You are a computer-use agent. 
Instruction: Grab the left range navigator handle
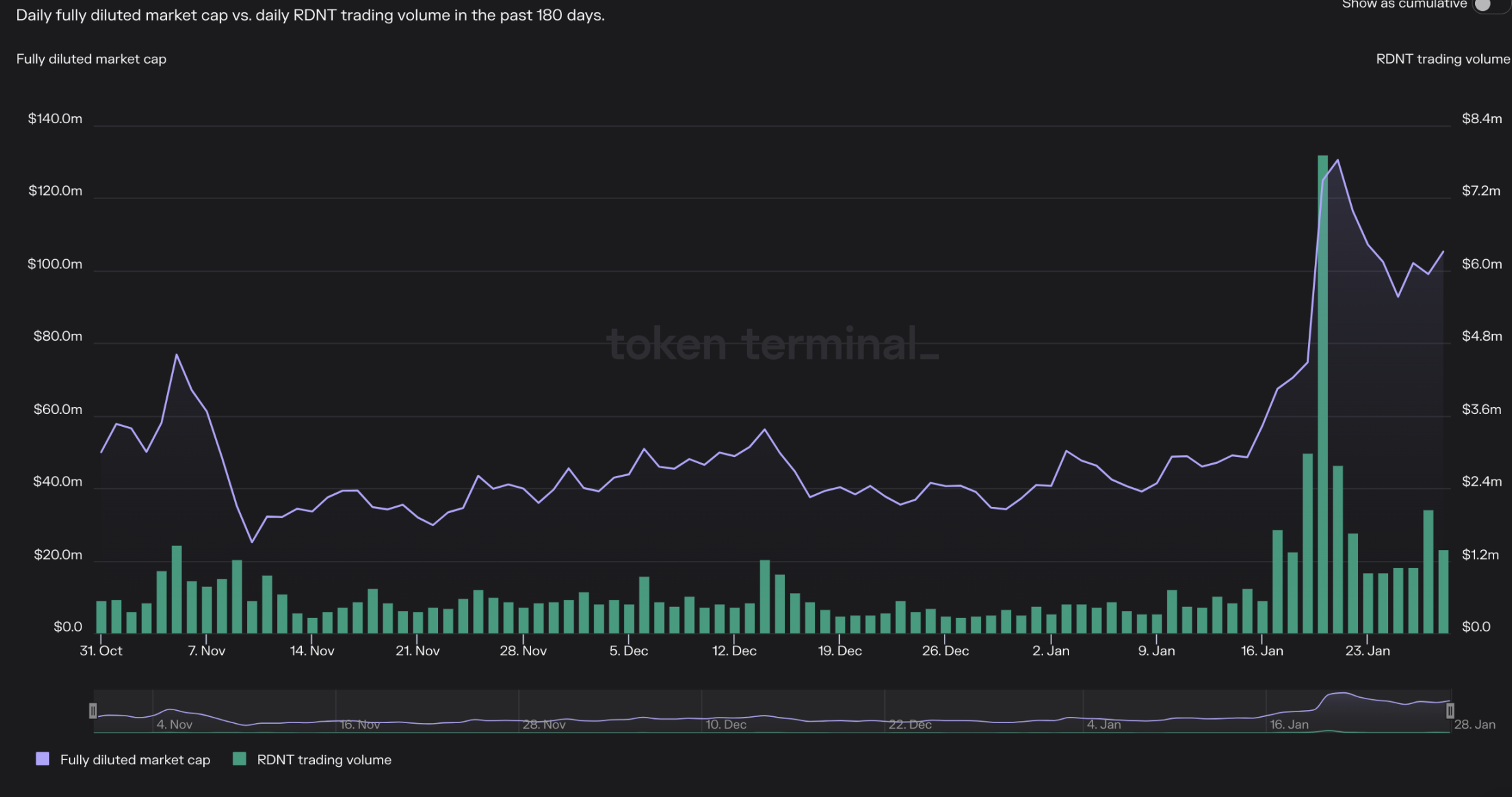93,711
